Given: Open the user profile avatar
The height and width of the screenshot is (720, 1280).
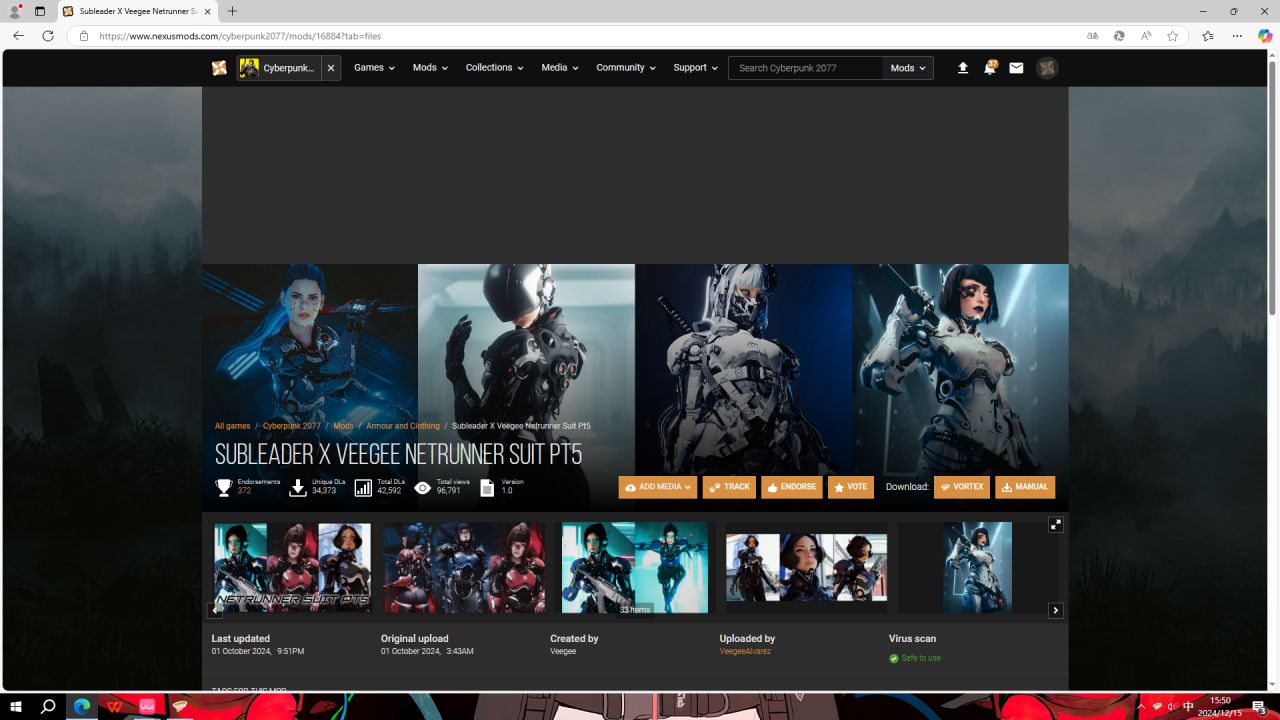Looking at the screenshot, I should [1047, 68].
